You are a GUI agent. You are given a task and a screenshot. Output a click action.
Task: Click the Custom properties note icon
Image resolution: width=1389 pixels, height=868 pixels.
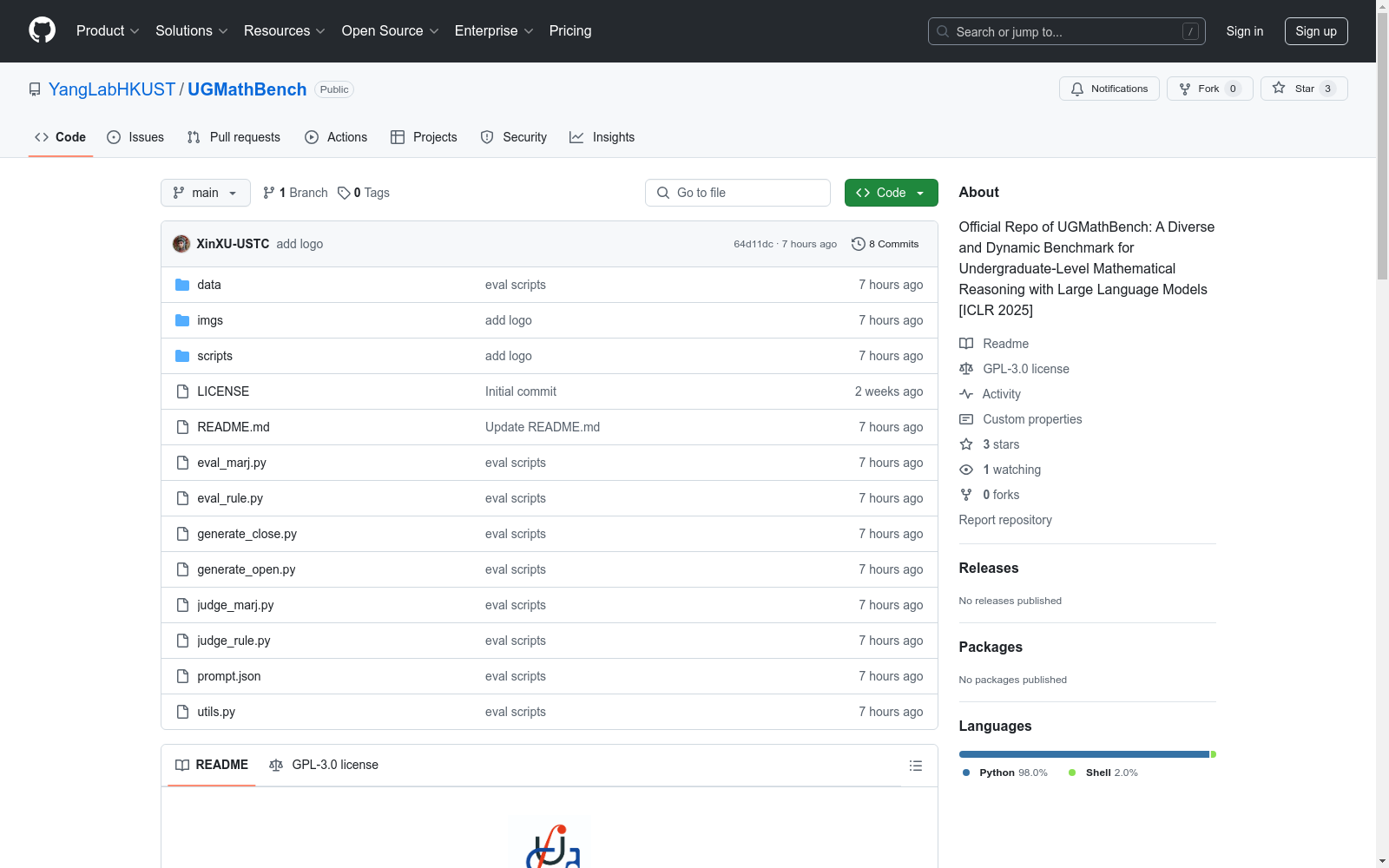coord(966,419)
